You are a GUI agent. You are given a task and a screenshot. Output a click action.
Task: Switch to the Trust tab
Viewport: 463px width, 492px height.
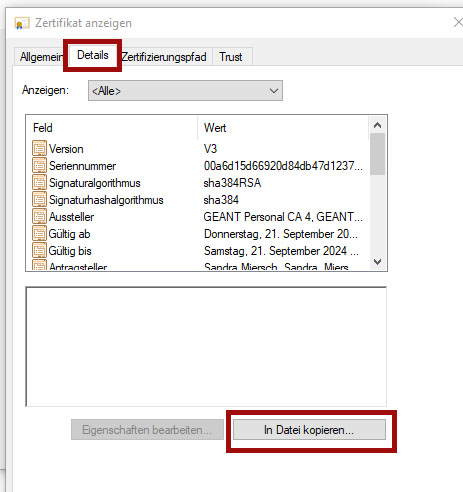pyautogui.click(x=231, y=57)
